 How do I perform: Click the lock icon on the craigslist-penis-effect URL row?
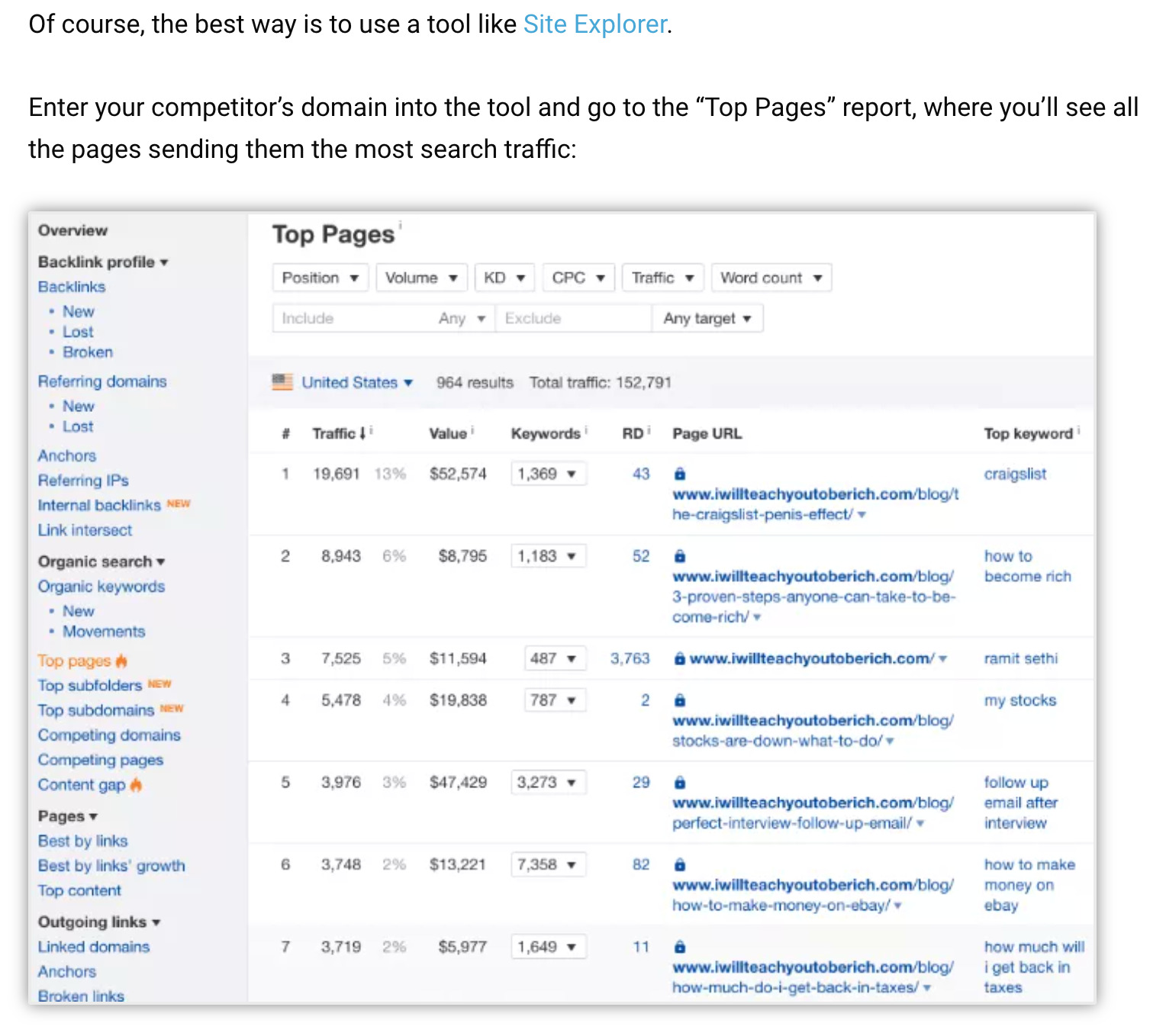(679, 474)
